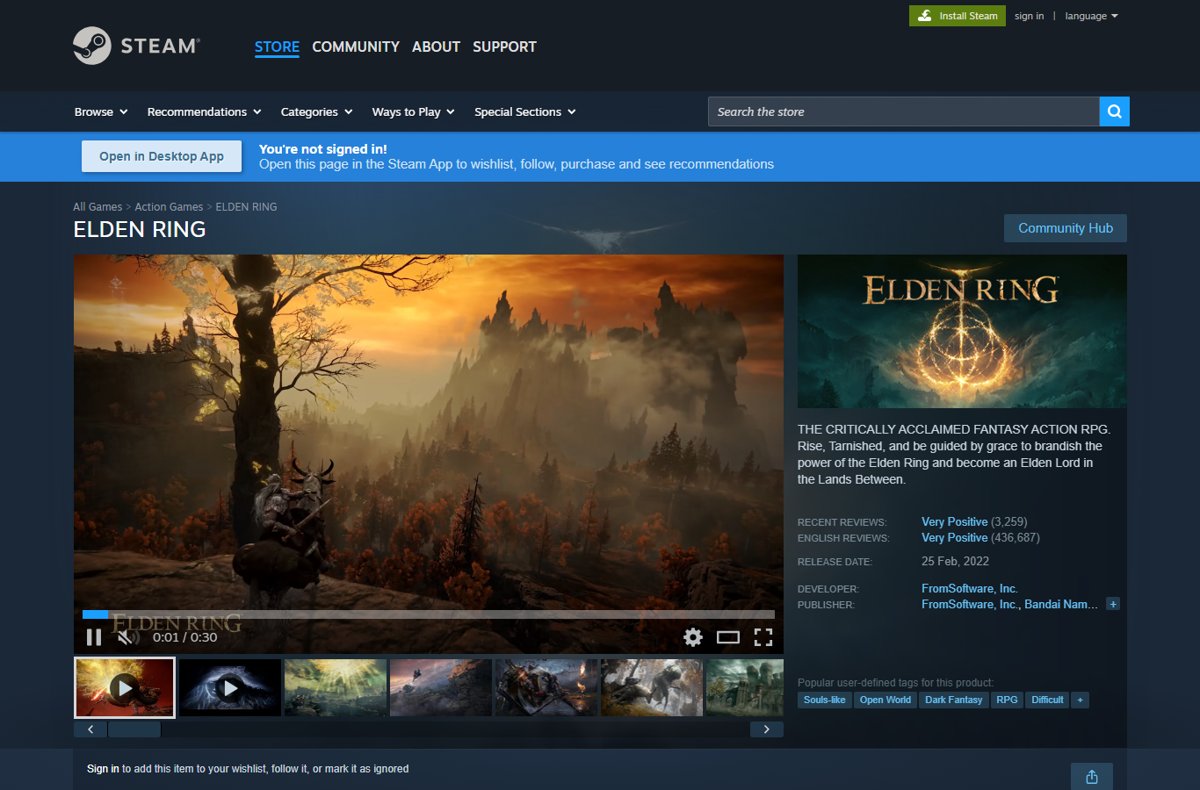1200x790 pixels.
Task: Click the 25 Feb, 2022 release date
Action: coord(955,562)
